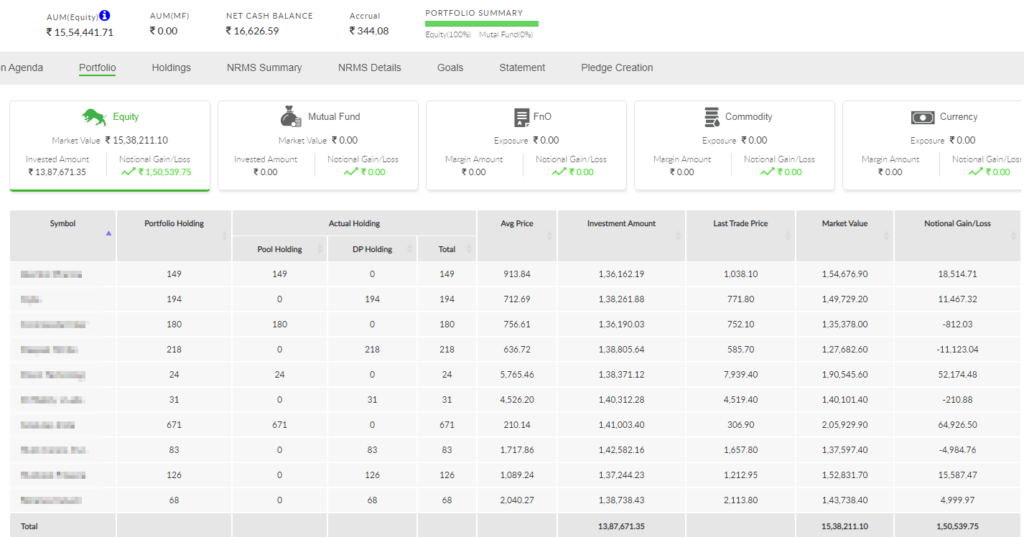Click total notional gain 1,50,539.75
Screen dimensions: 1024x537
(957, 526)
